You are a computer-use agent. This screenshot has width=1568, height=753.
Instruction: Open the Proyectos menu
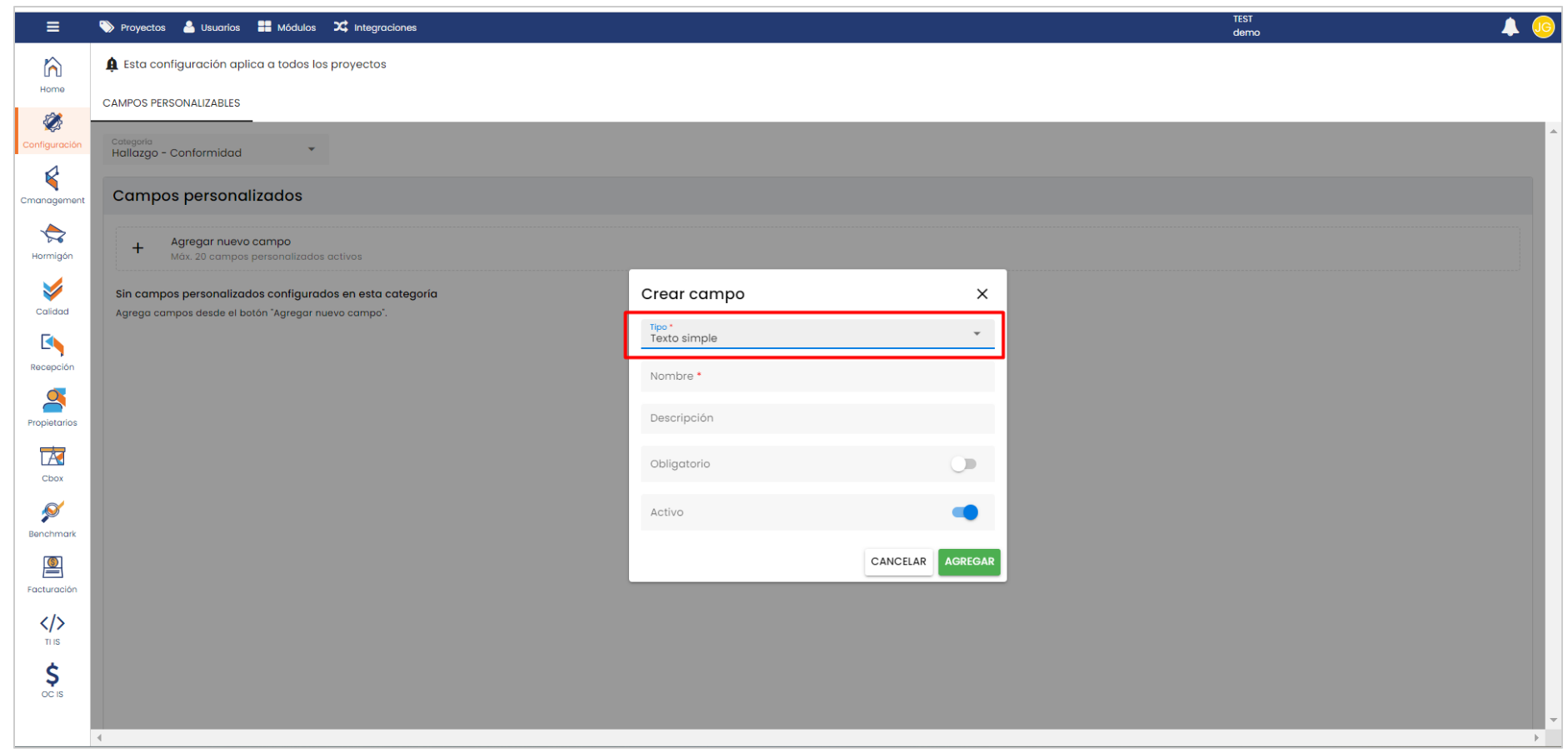(x=132, y=27)
